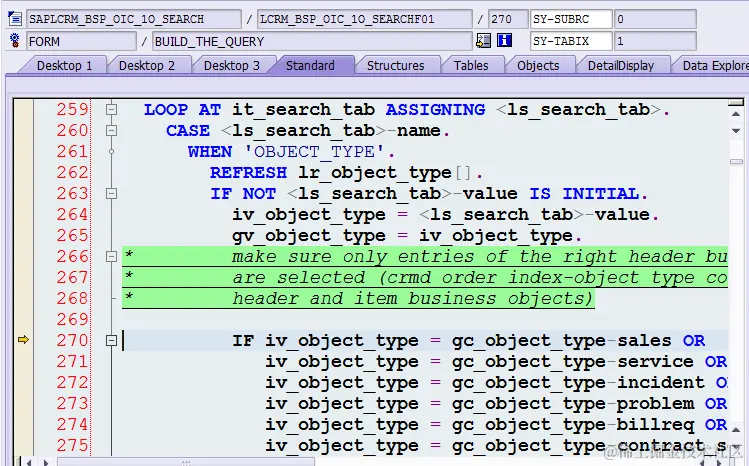749x466 pixels.
Task: Click the horizontal scrollbar left arrow
Action: pos(29,462)
